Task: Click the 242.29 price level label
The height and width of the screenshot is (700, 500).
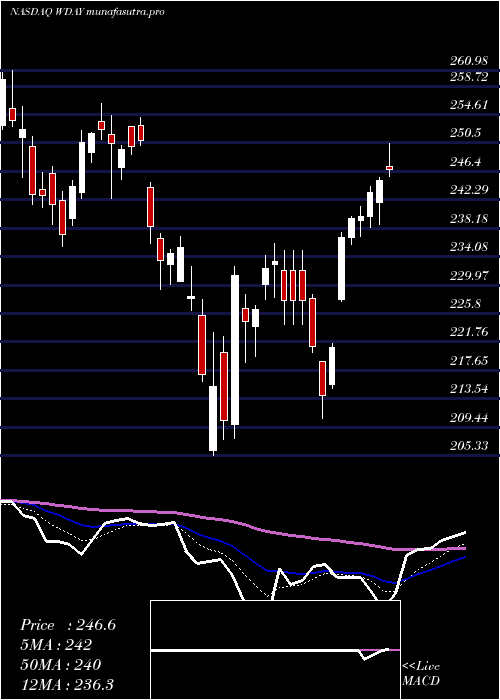Action: [469, 190]
